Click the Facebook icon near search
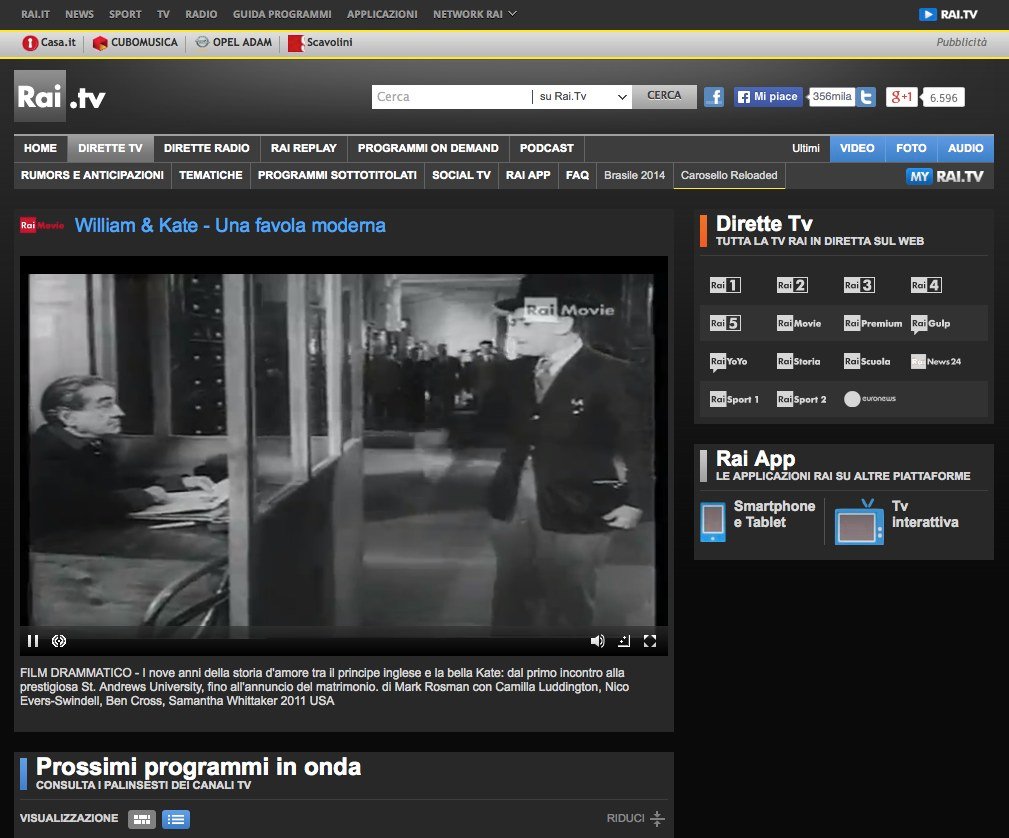Screen dimensions: 1009x838 coord(714,97)
